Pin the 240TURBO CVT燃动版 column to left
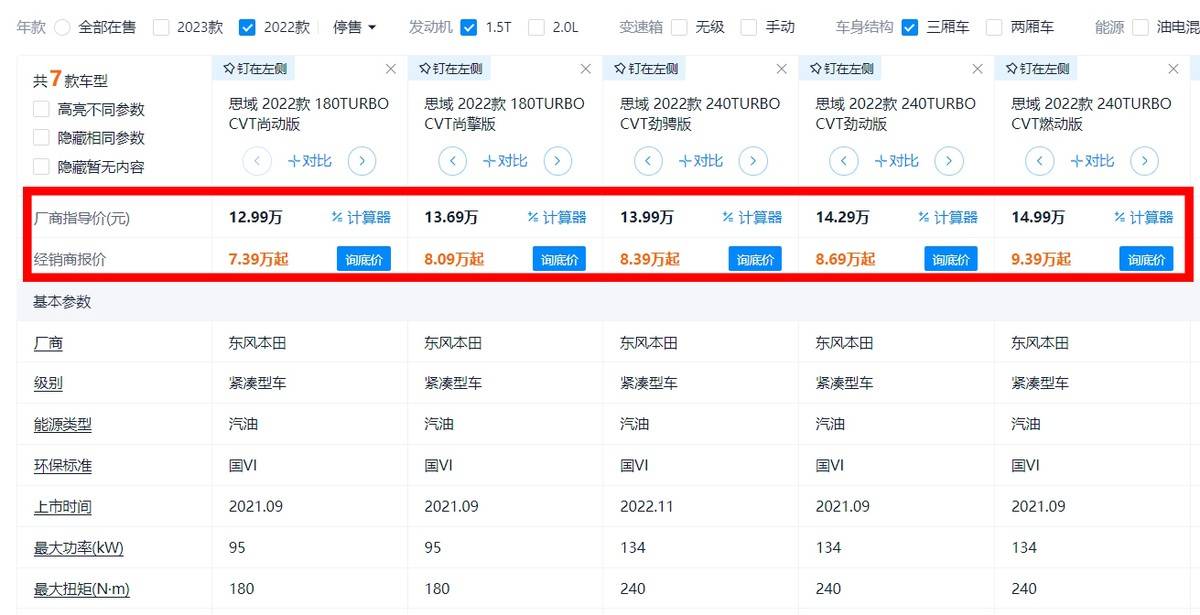Viewport: 1200px width, 615px height. pyautogui.click(x=1037, y=69)
